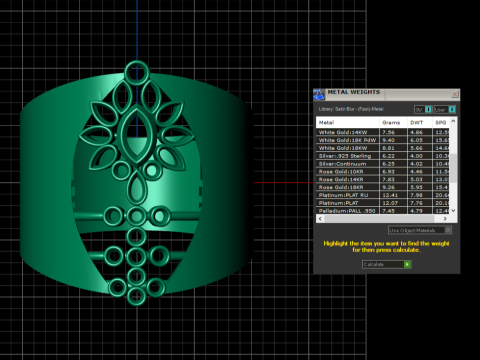Close the Metal Weights panel
The image size is (480, 360).
(455, 94)
